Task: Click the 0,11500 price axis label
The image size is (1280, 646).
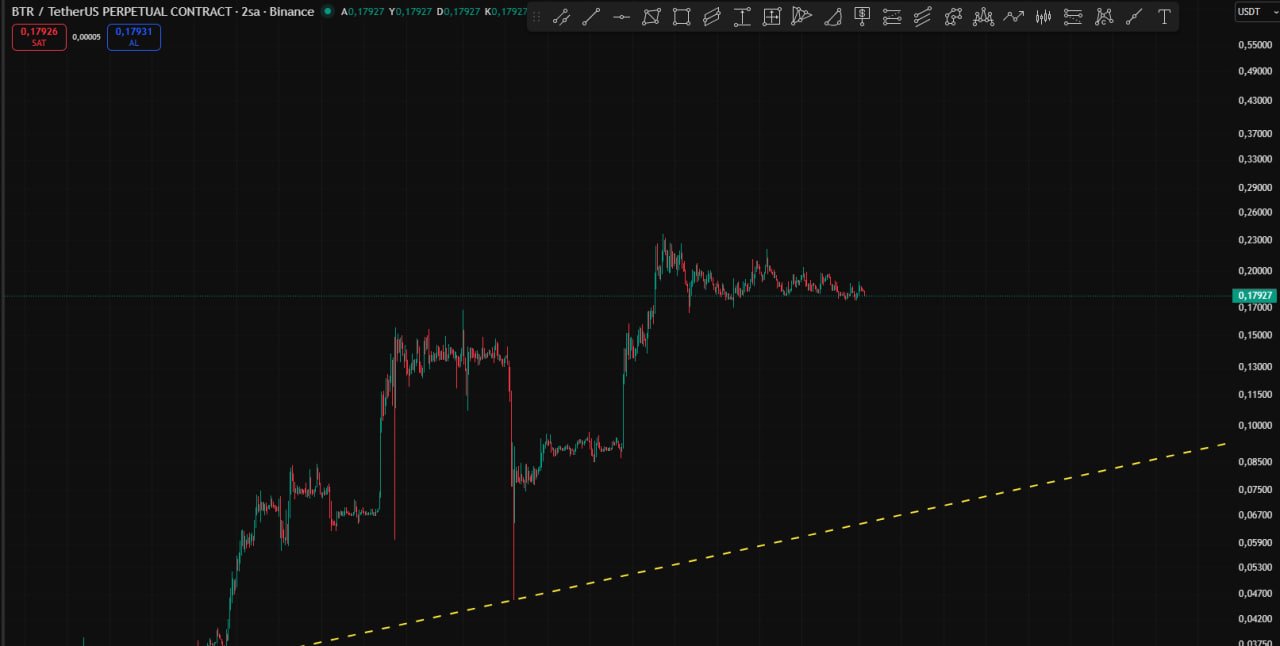Action: click(x=1255, y=394)
